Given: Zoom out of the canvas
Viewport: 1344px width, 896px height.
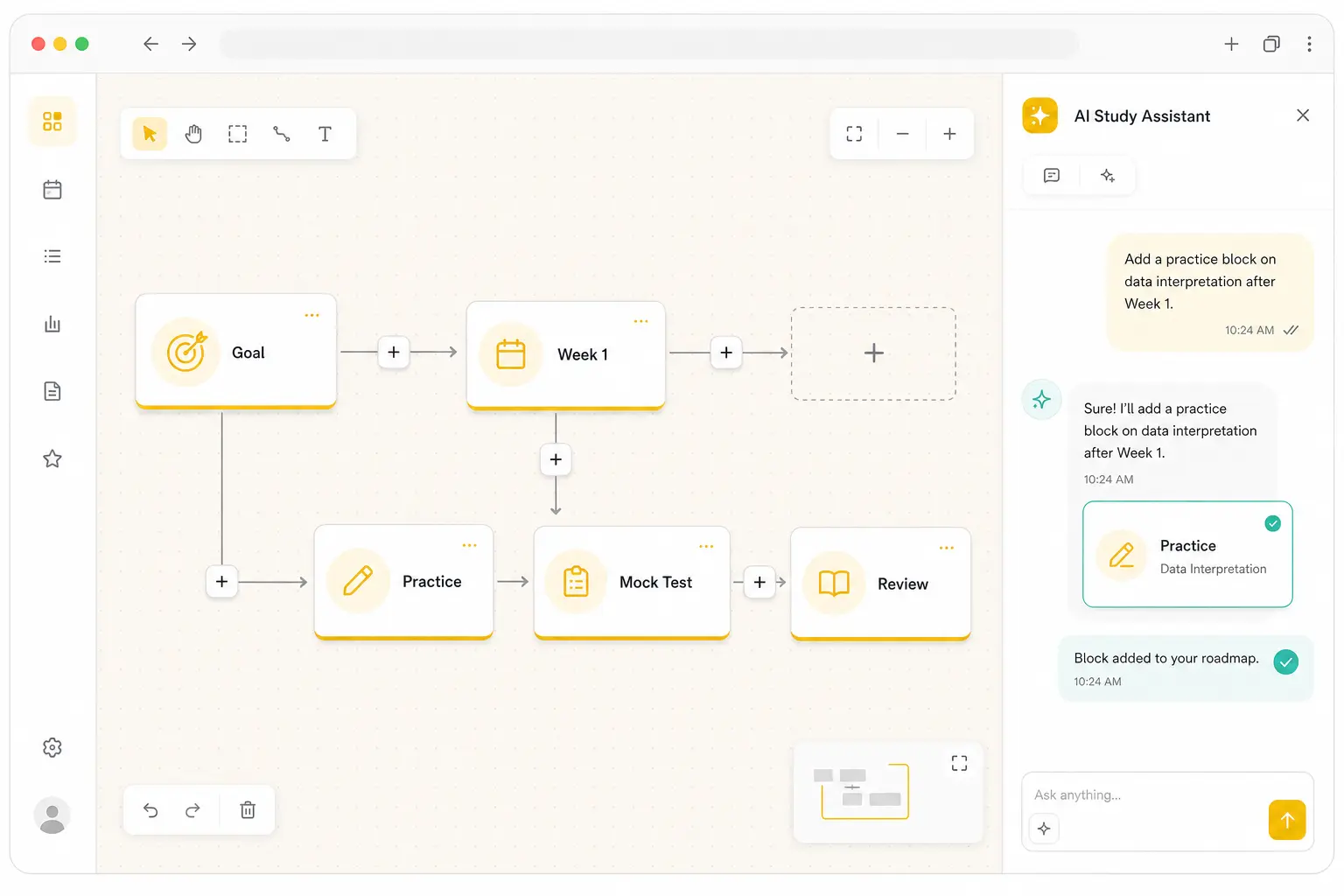Looking at the screenshot, I should click(x=902, y=134).
